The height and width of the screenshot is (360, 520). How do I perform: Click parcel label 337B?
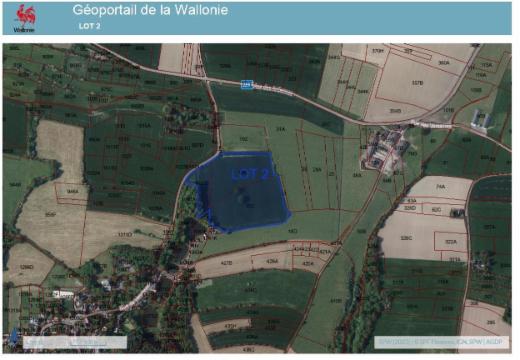point(417,83)
